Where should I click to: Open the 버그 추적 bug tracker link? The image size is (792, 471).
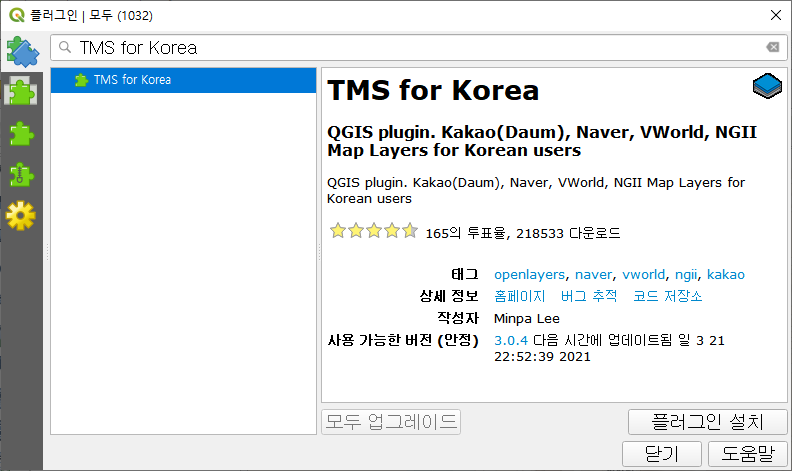pos(589,296)
